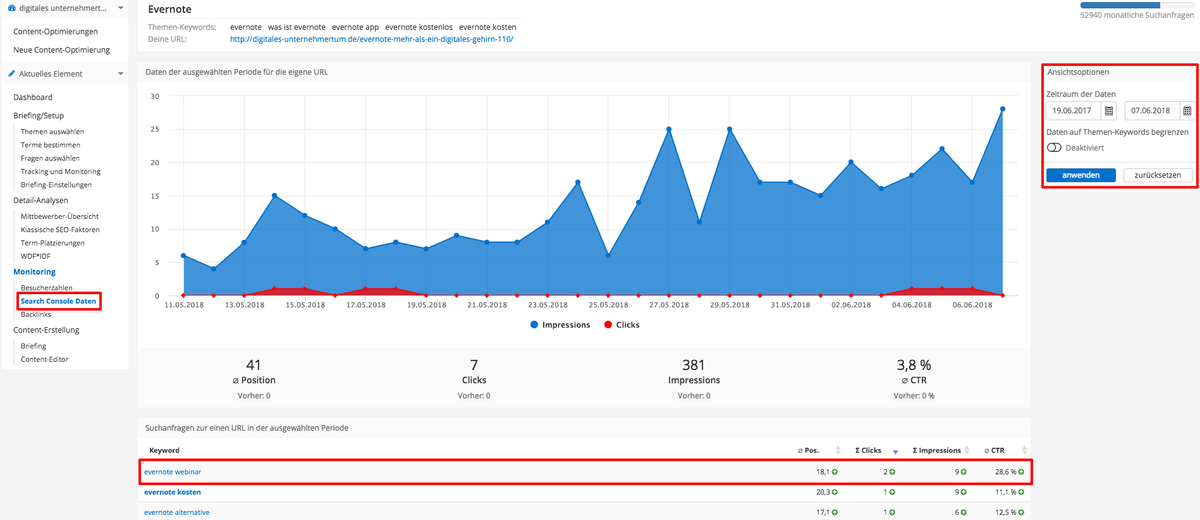Click the dashboard icon beside digitales unternehmertum
The width and height of the screenshot is (1200, 520).
point(12,8)
